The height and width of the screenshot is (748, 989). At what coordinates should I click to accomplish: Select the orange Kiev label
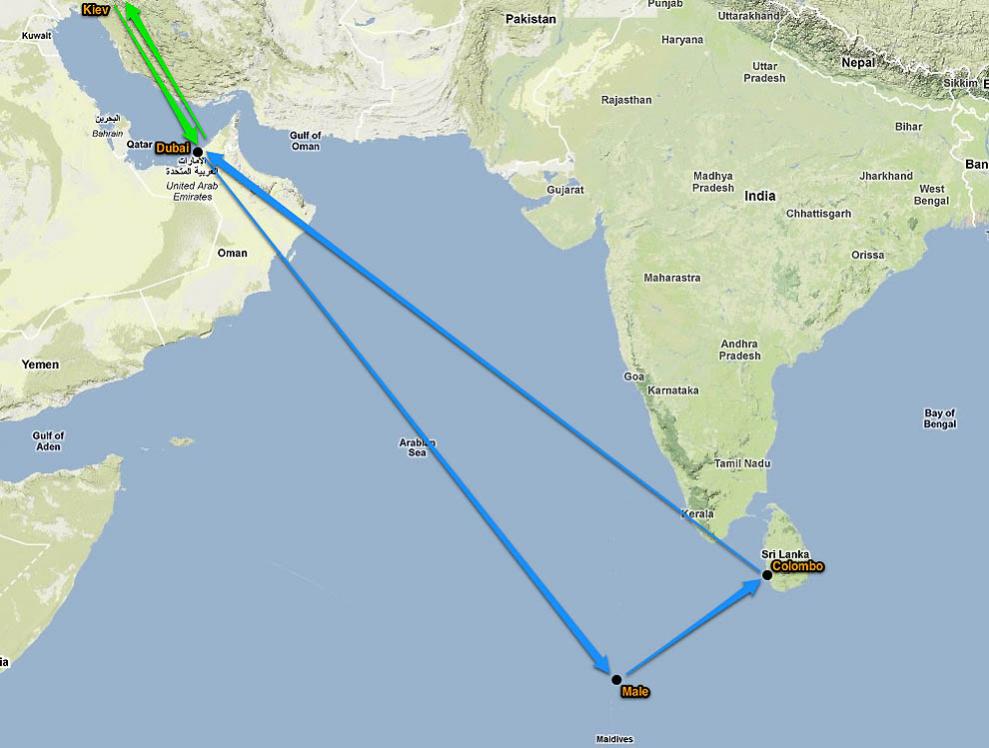(x=96, y=9)
